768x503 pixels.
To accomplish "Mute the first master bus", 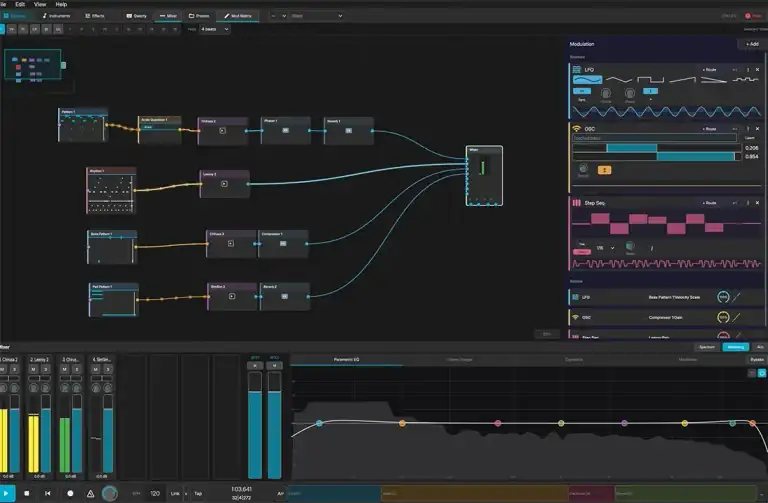I will tap(255, 365).
